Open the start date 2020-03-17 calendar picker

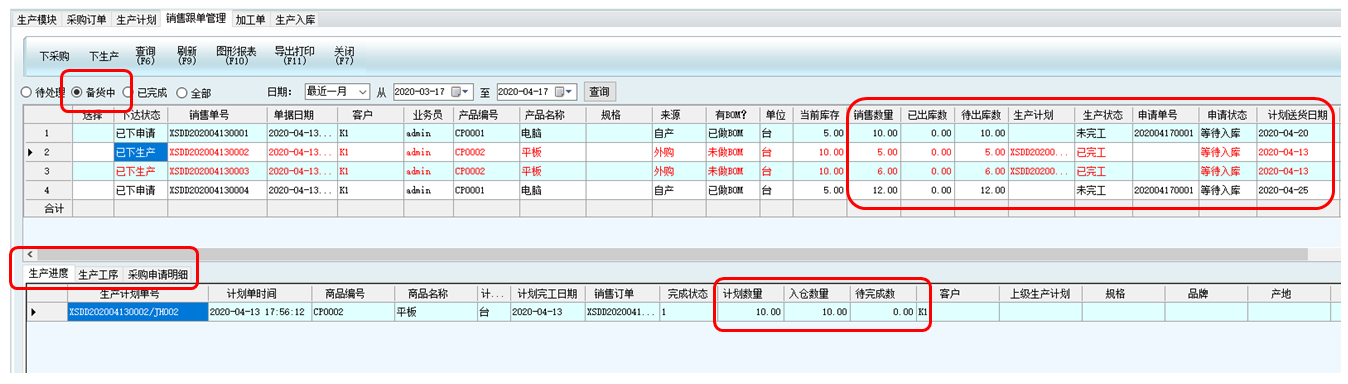pos(461,91)
